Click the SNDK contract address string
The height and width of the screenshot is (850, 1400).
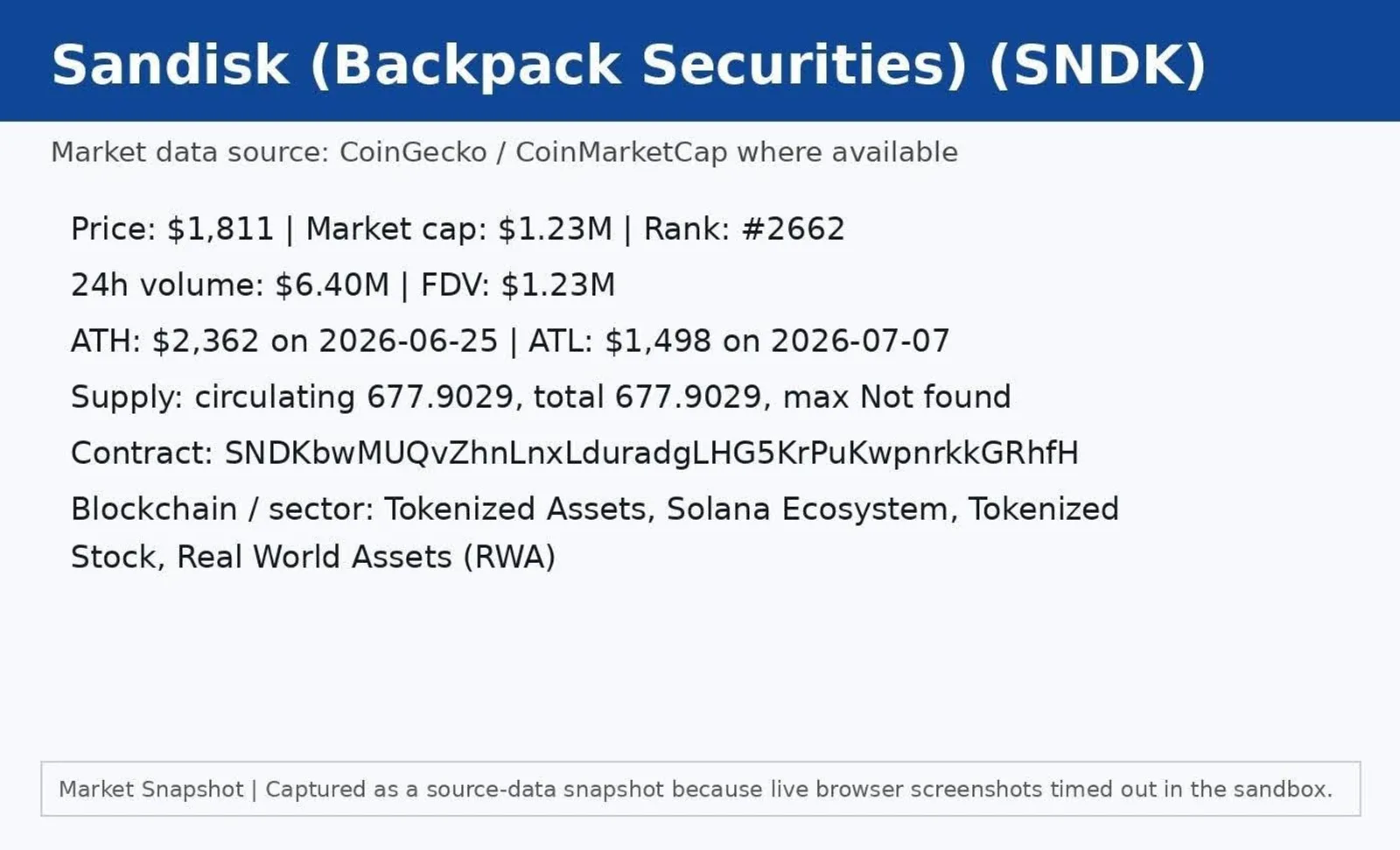[x=651, y=453]
